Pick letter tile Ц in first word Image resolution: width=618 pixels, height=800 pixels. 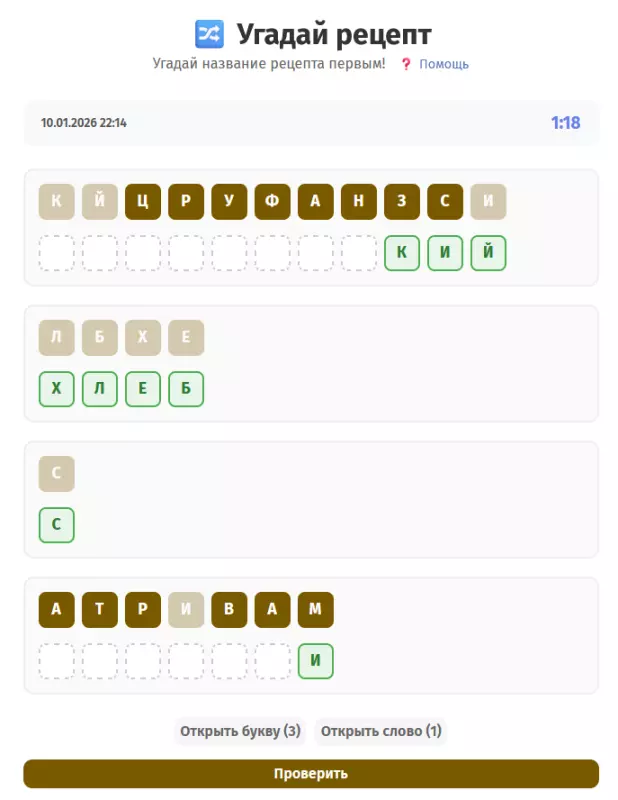coord(143,202)
